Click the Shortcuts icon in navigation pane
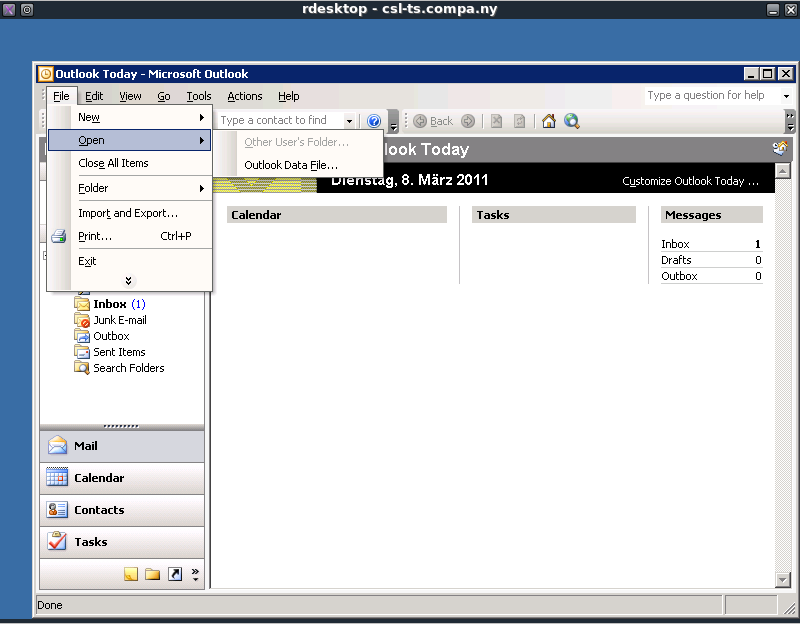 click(175, 574)
